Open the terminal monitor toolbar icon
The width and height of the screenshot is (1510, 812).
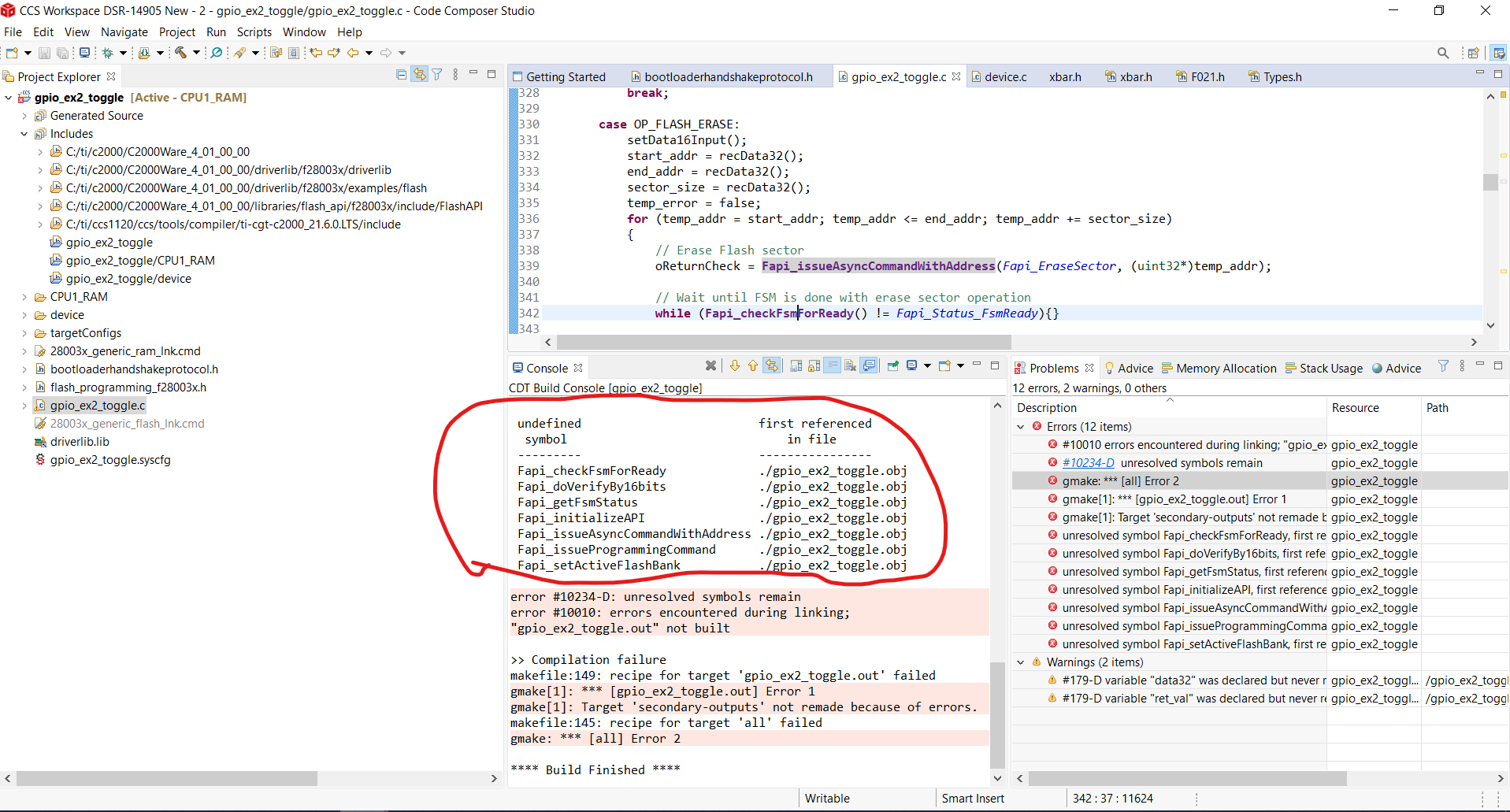(x=84, y=53)
